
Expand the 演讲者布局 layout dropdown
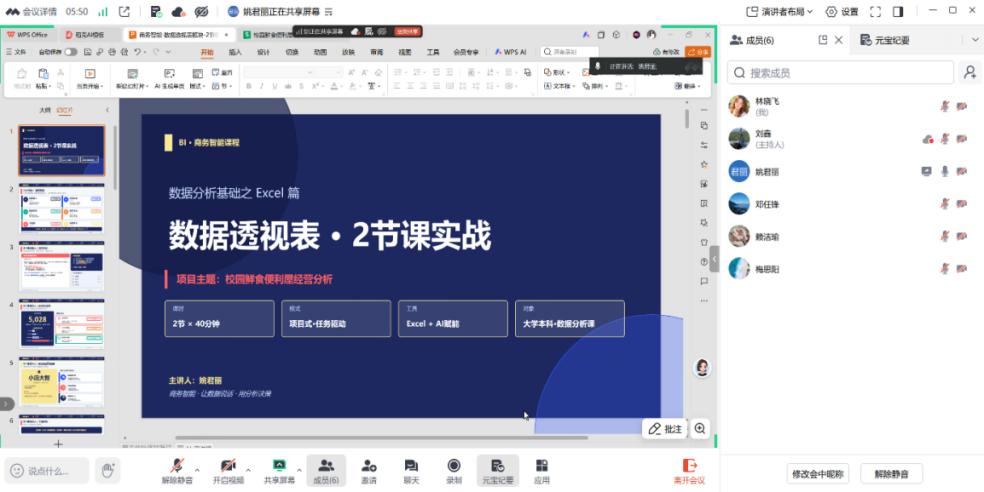[779, 11]
